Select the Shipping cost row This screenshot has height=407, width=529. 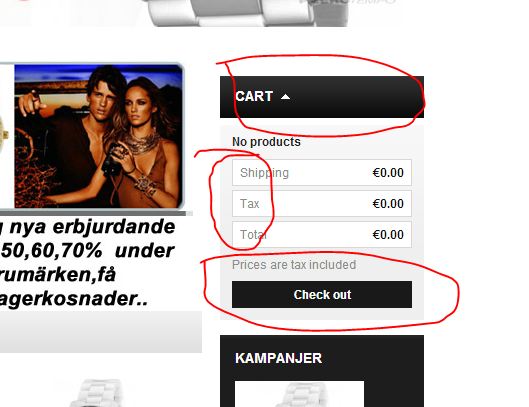[x=322, y=172]
